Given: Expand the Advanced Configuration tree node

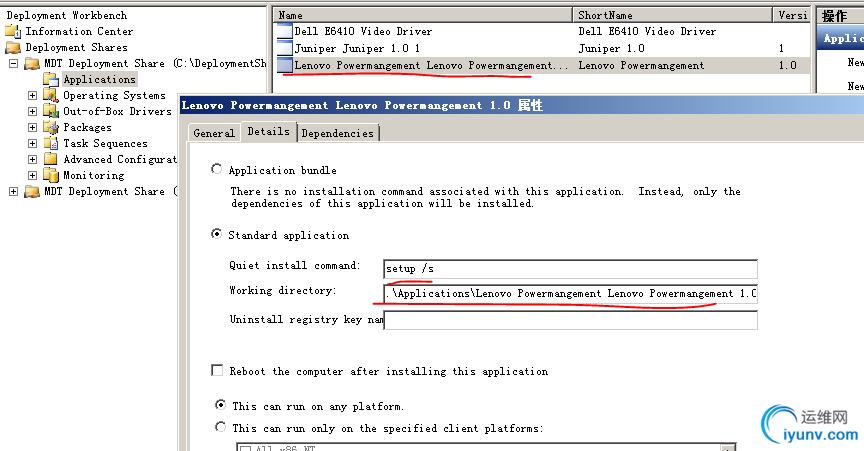Looking at the screenshot, I should point(33,159).
